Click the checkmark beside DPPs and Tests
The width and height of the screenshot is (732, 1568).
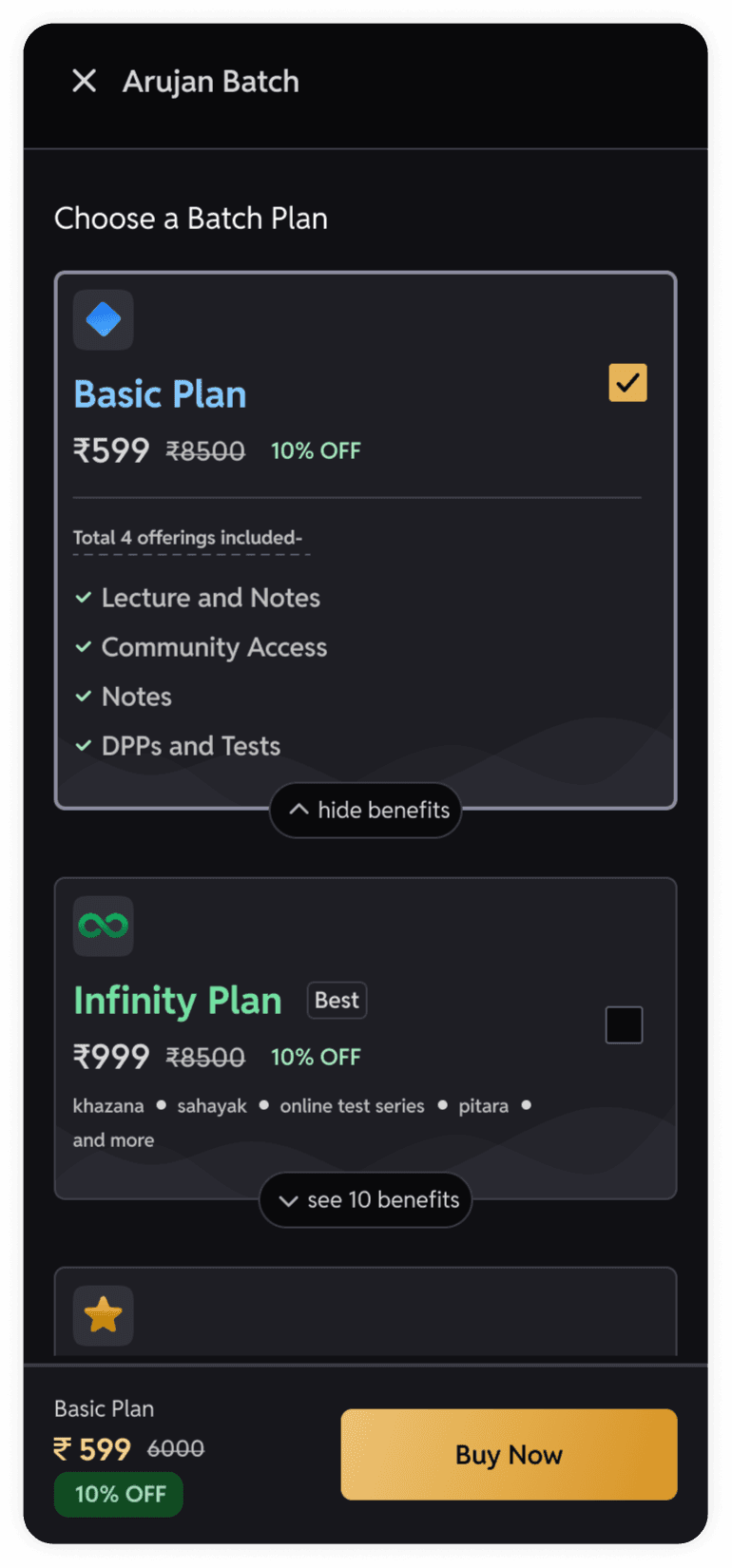[x=84, y=746]
